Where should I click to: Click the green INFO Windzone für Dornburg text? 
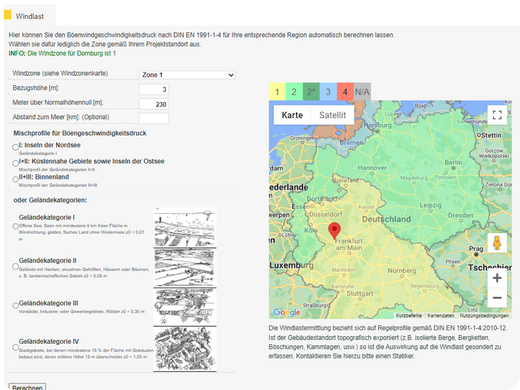[x=62, y=53]
